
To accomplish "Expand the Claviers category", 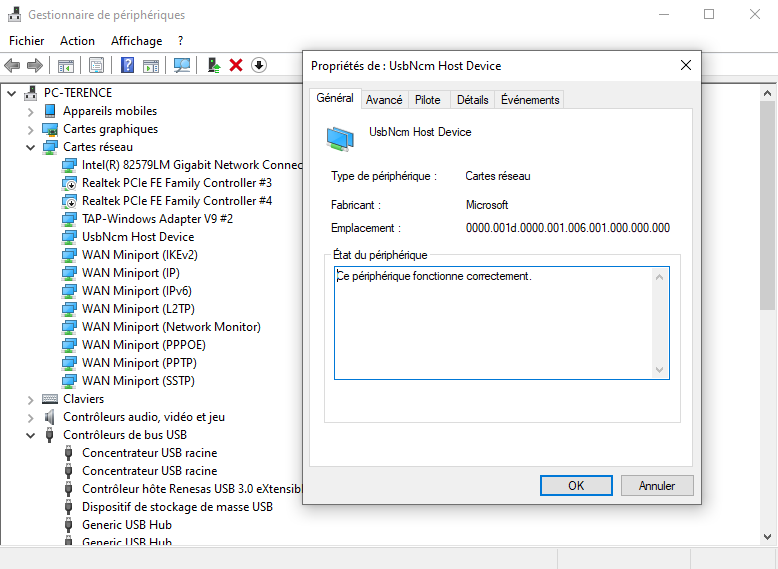I will (31, 399).
